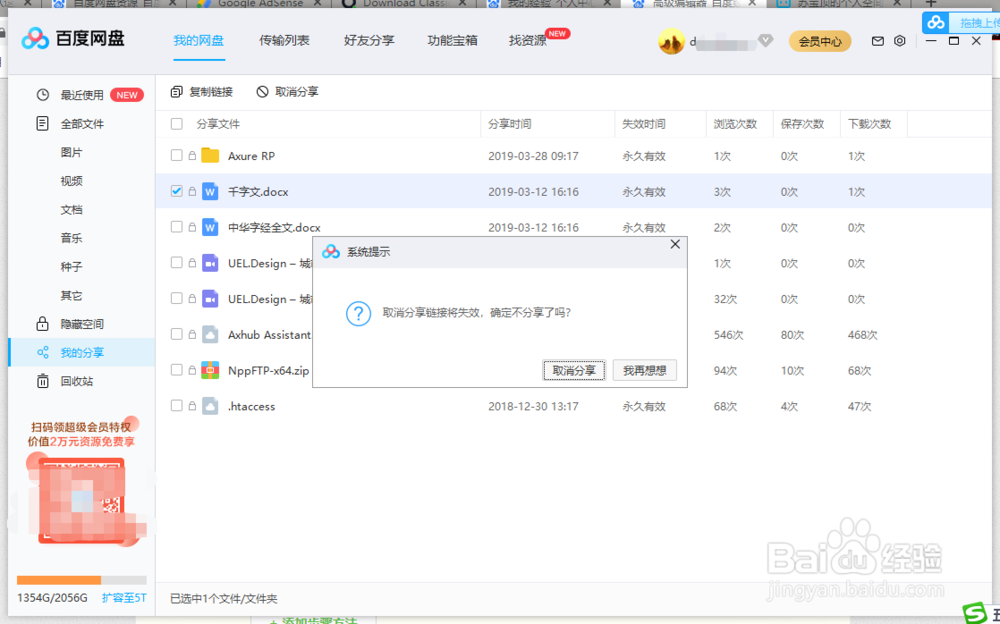Screen dimensions: 1000x624
Task: Click the 我再想想 button
Action: pos(644,370)
